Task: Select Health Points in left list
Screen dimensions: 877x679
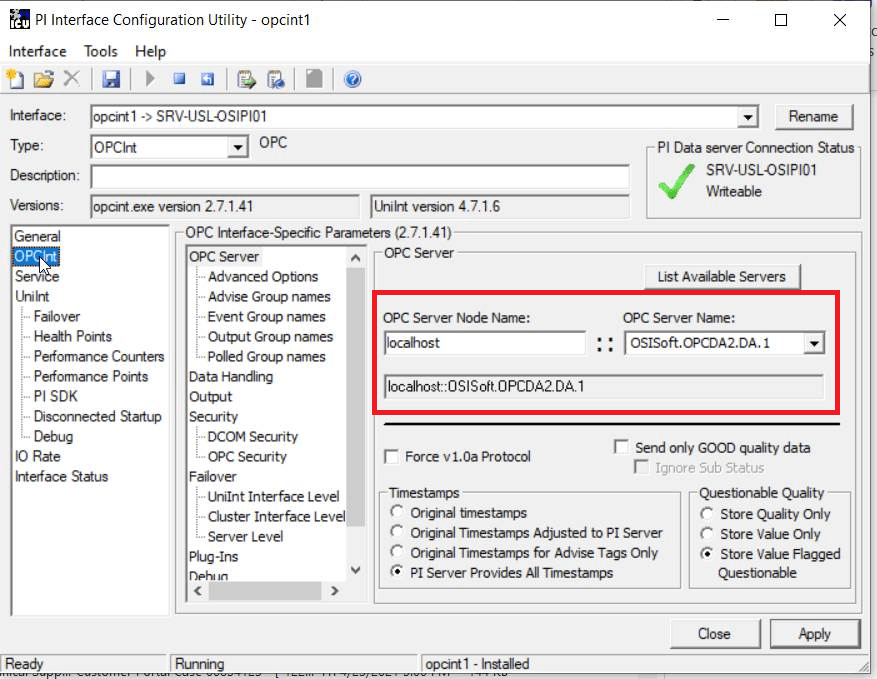Action: coord(73,337)
